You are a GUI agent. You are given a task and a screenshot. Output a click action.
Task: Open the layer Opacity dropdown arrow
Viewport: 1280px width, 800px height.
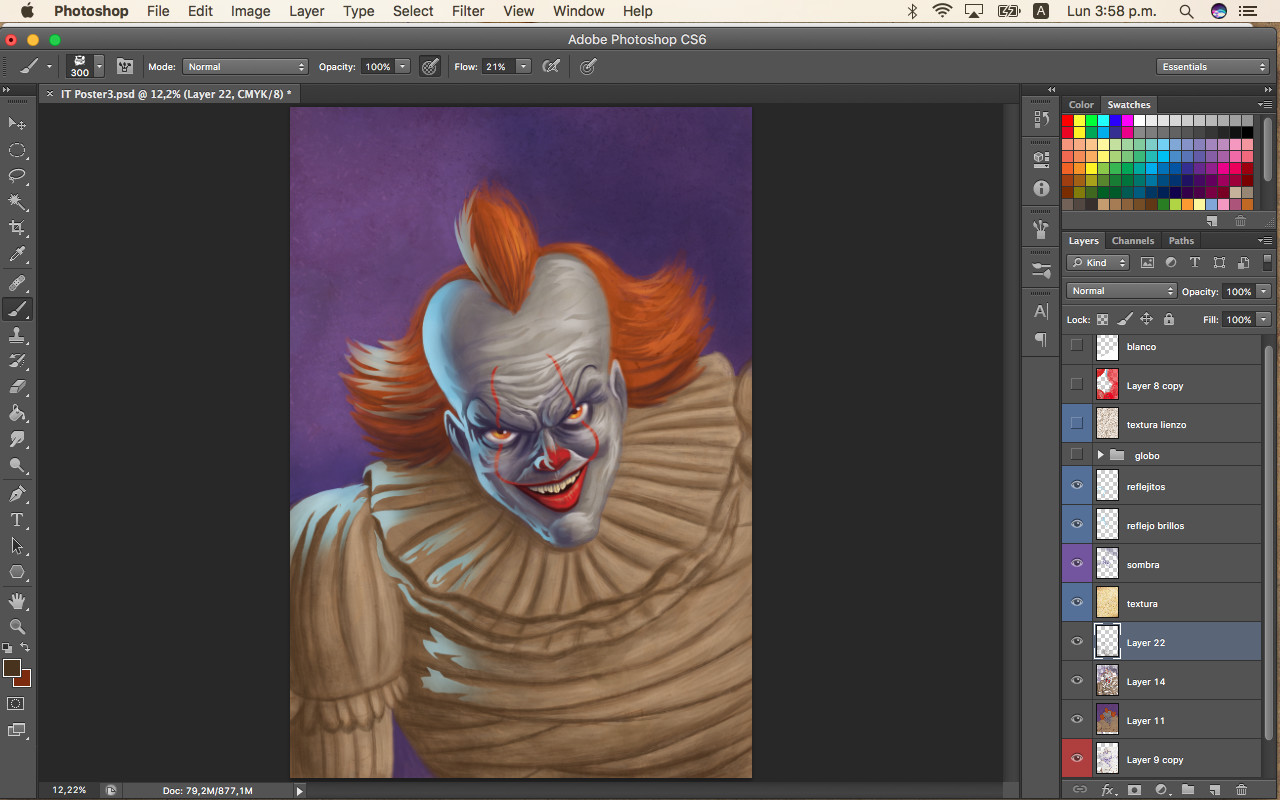1264,292
